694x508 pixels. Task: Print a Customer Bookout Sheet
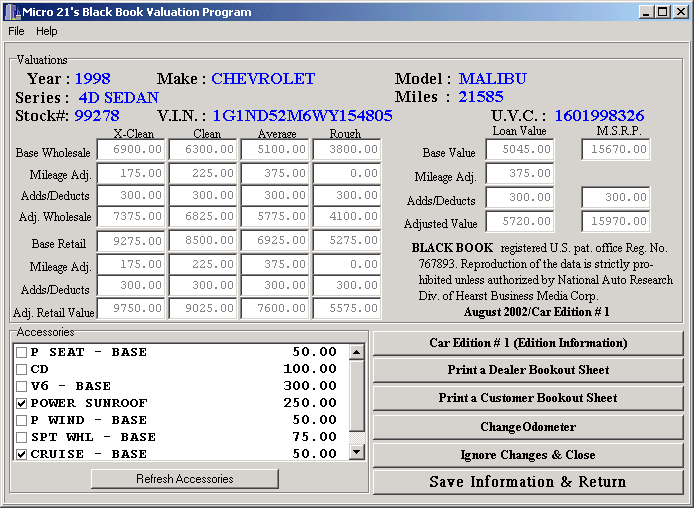[528, 398]
